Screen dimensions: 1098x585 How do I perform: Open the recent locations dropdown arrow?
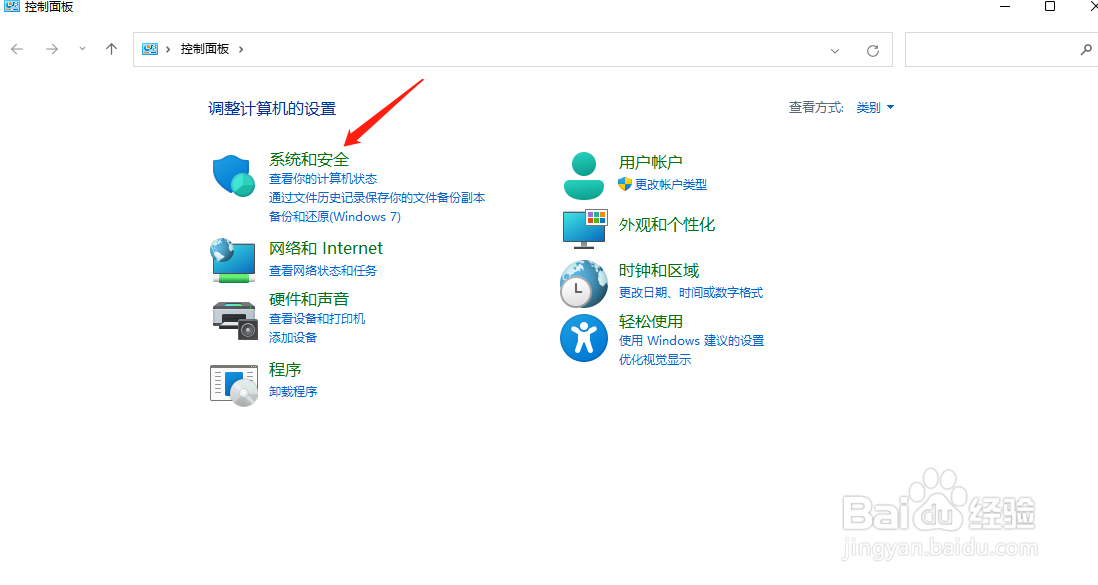point(82,49)
